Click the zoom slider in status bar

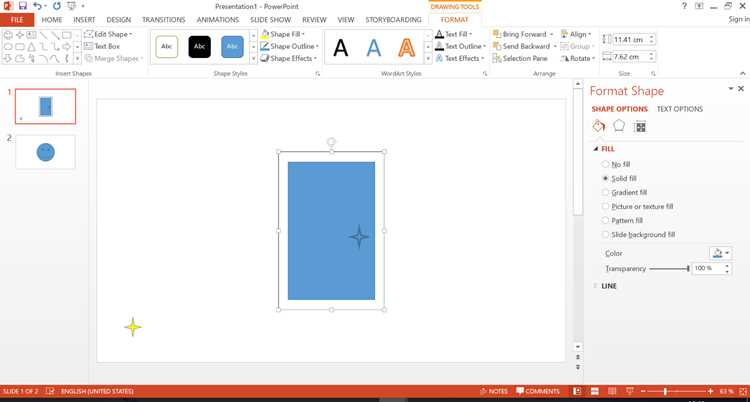point(677,391)
